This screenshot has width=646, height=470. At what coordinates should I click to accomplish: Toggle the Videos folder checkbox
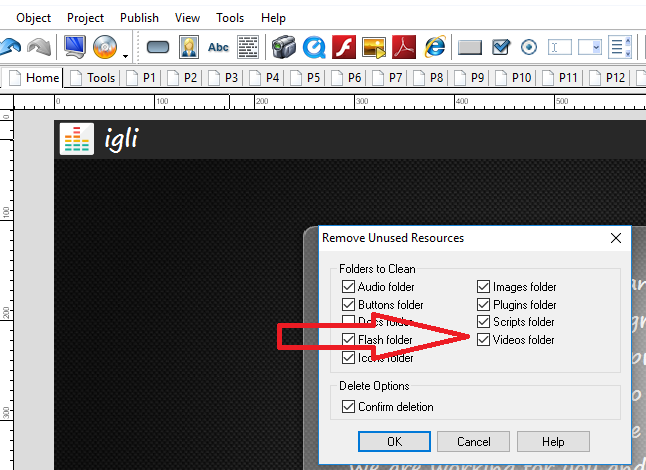click(x=484, y=340)
